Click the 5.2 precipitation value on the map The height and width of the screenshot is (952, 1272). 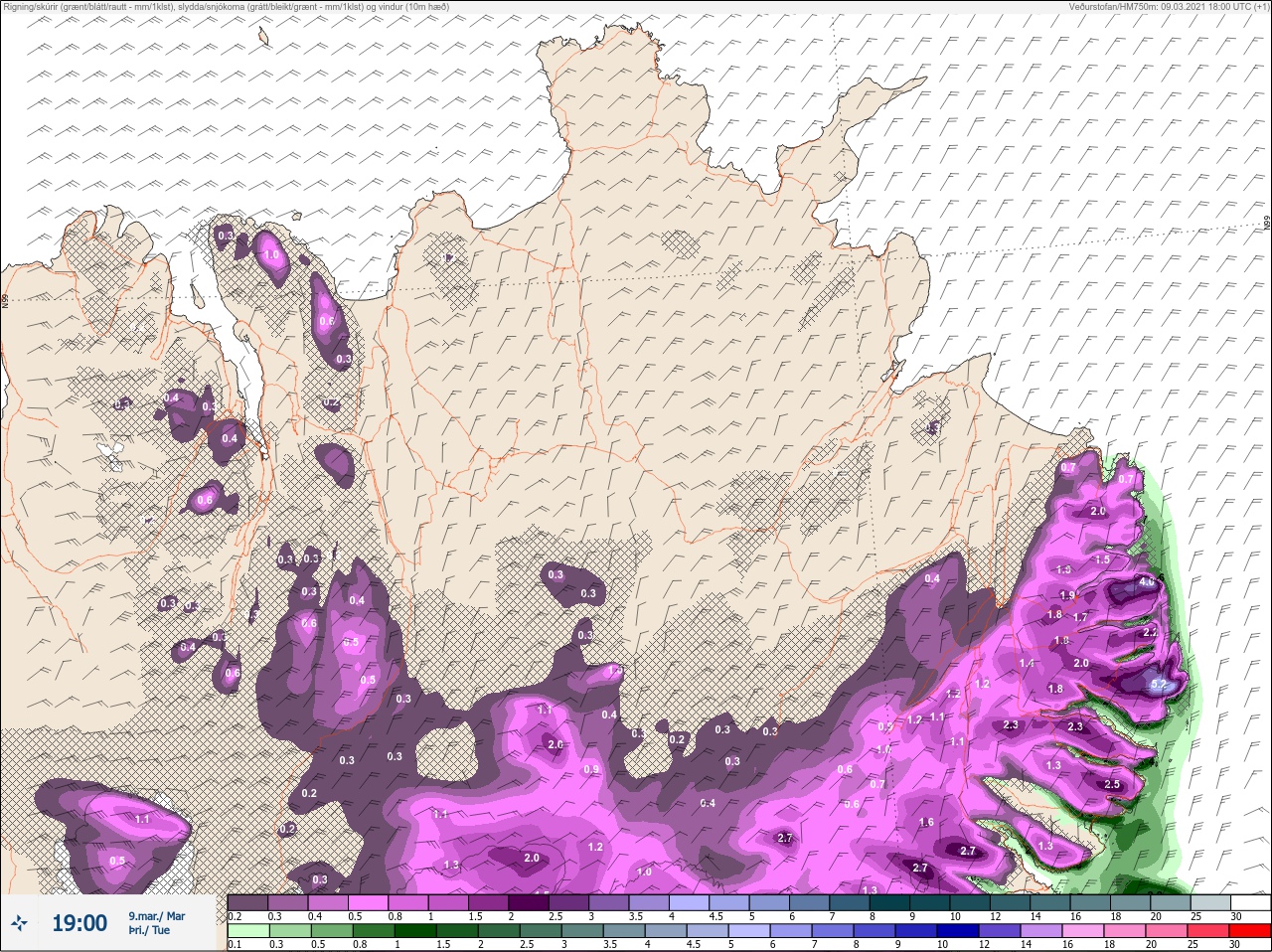(x=1158, y=685)
